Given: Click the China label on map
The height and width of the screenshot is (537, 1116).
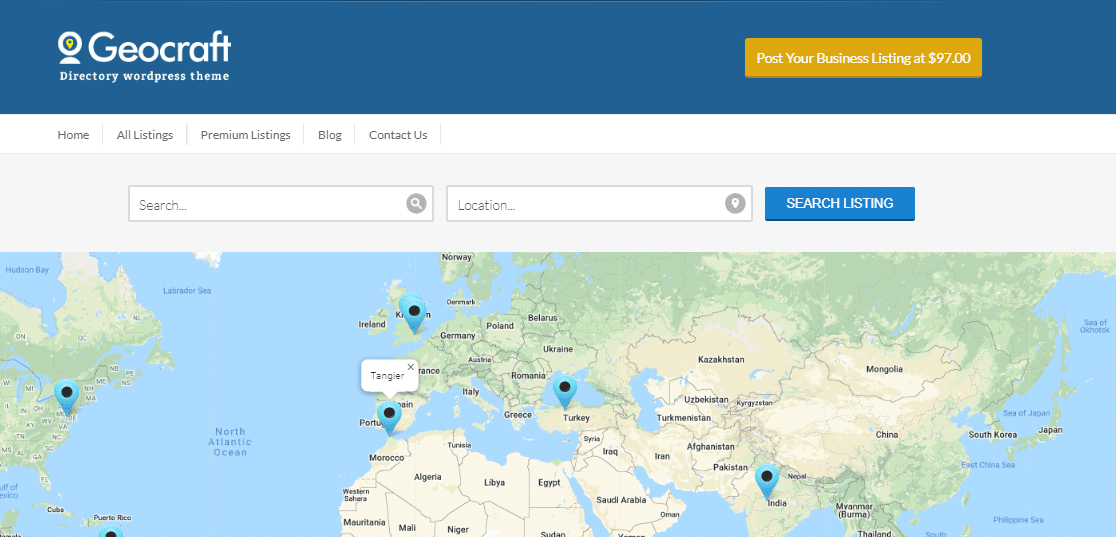Looking at the screenshot, I should 887,434.
